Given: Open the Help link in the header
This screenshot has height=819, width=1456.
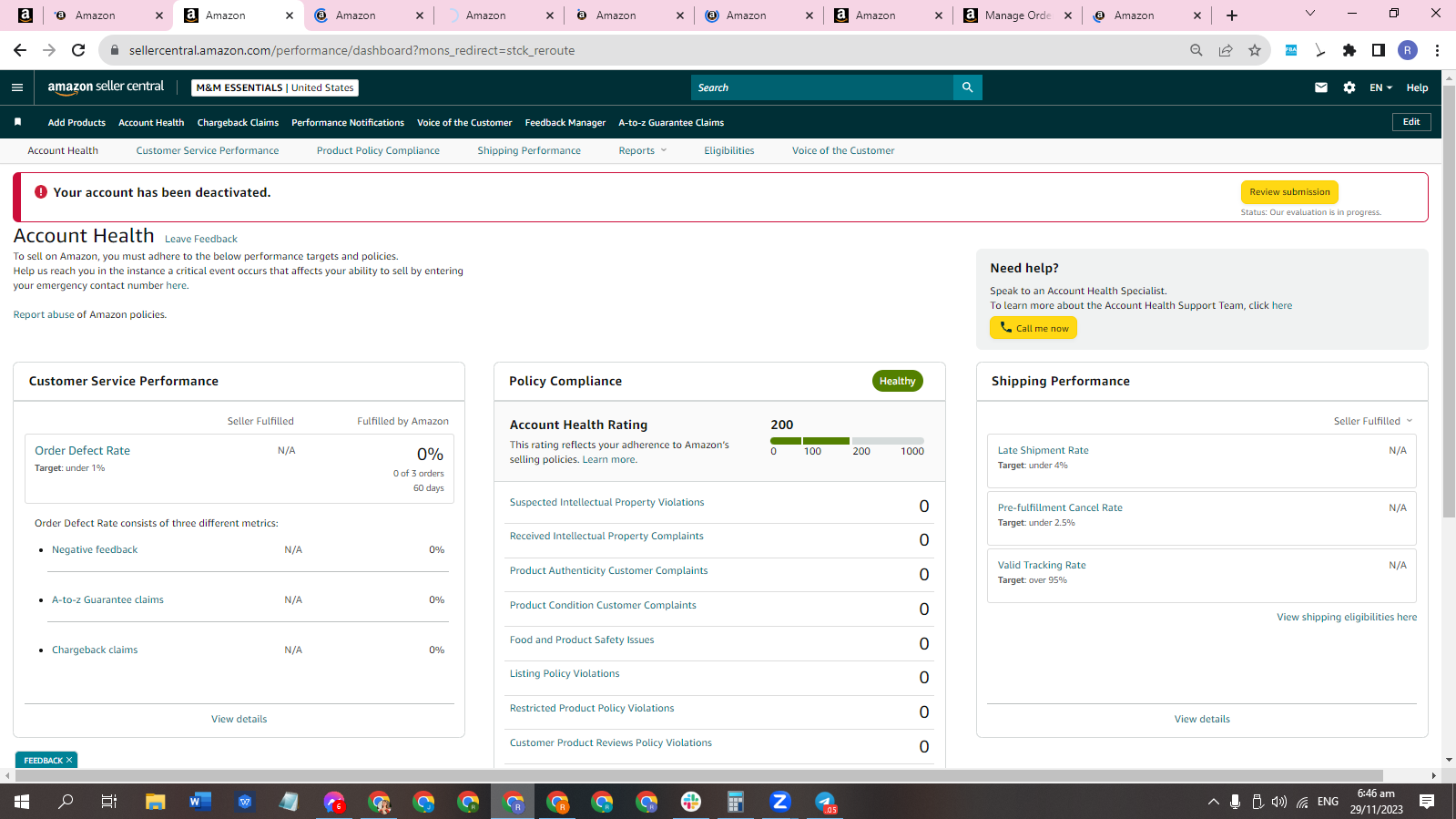Looking at the screenshot, I should pyautogui.click(x=1417, y=87).
